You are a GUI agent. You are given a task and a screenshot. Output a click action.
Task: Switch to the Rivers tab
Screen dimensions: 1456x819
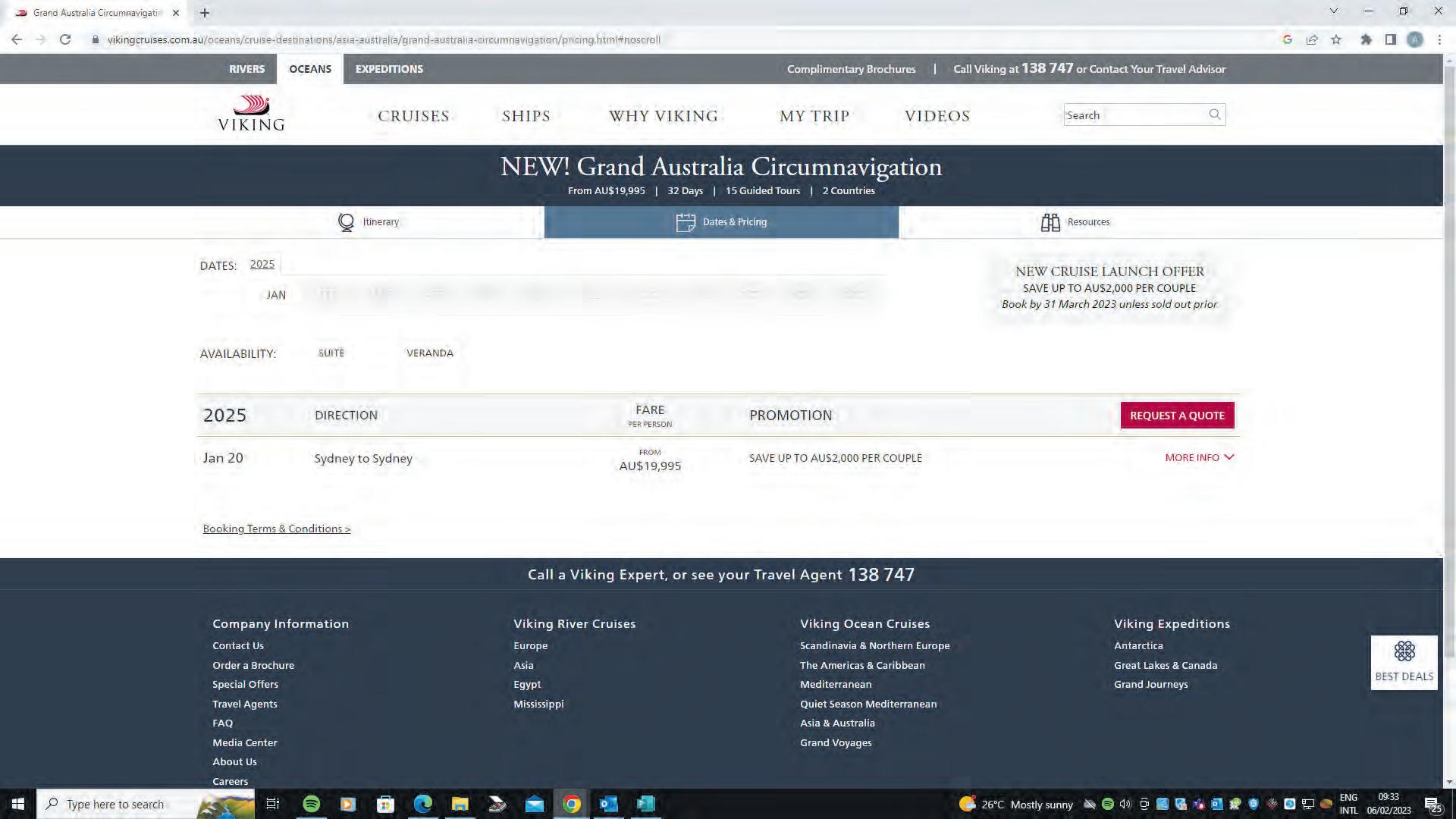click(246, 69)
